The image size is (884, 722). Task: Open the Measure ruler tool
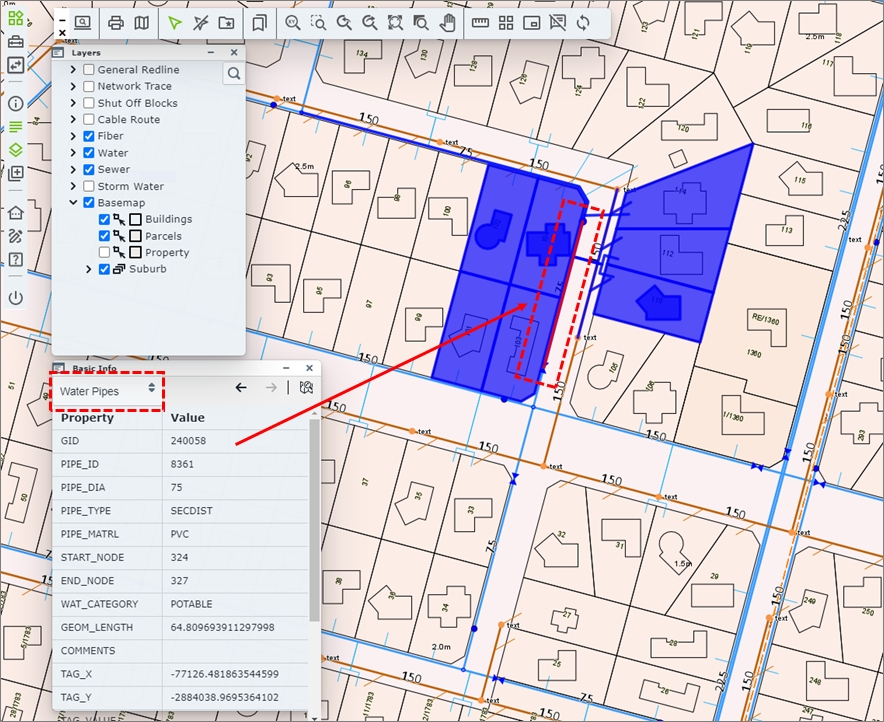tap(480, 23)
